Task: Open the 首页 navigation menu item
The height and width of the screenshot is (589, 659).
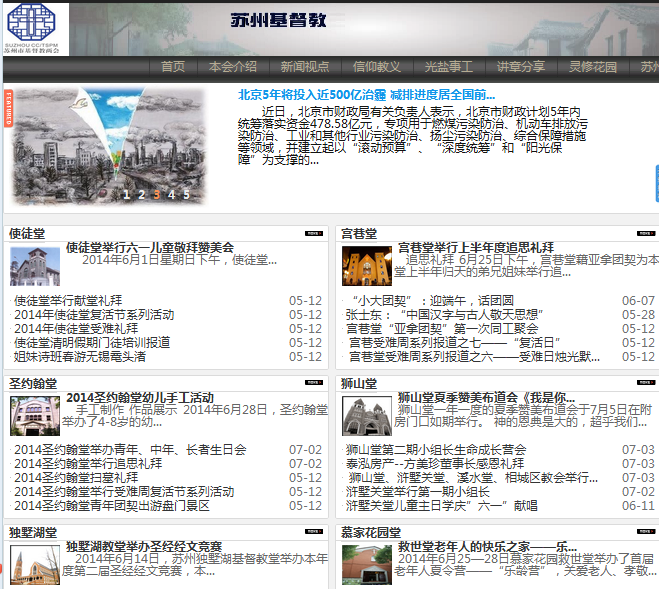Action: 173,67
